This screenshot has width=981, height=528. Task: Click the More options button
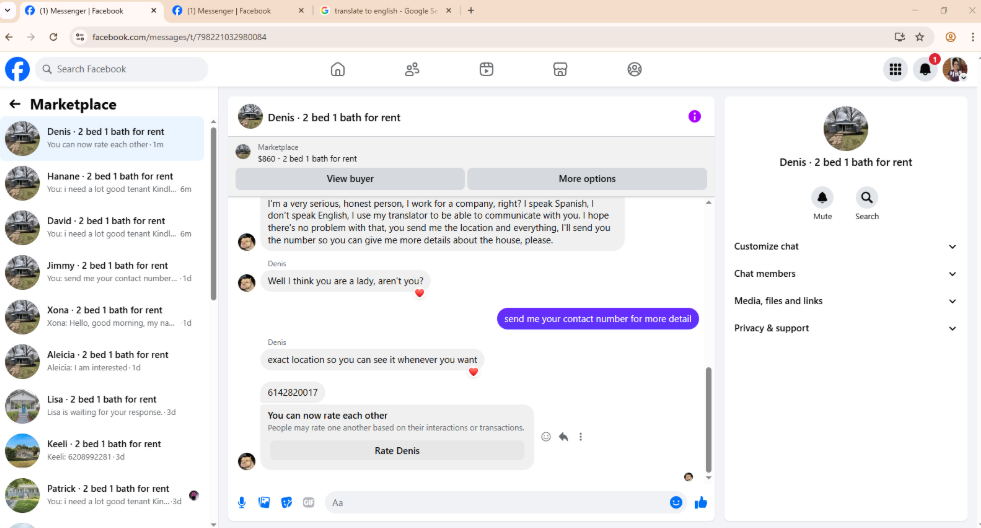(587, 179)
